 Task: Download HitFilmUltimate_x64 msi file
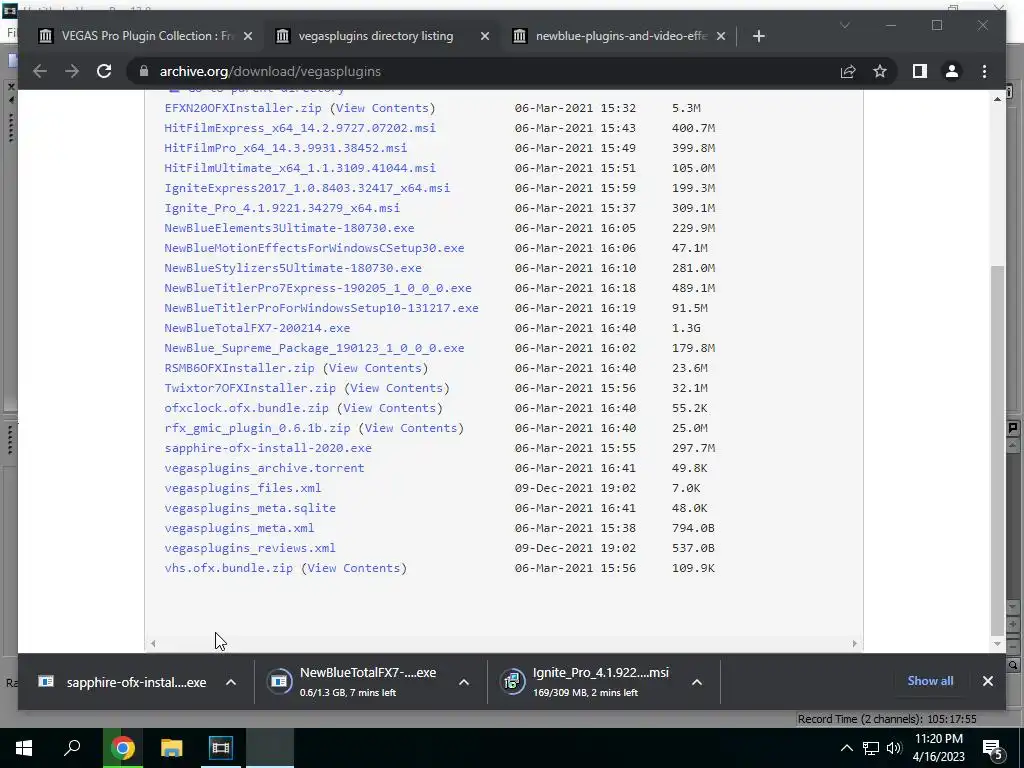point(300,168)
